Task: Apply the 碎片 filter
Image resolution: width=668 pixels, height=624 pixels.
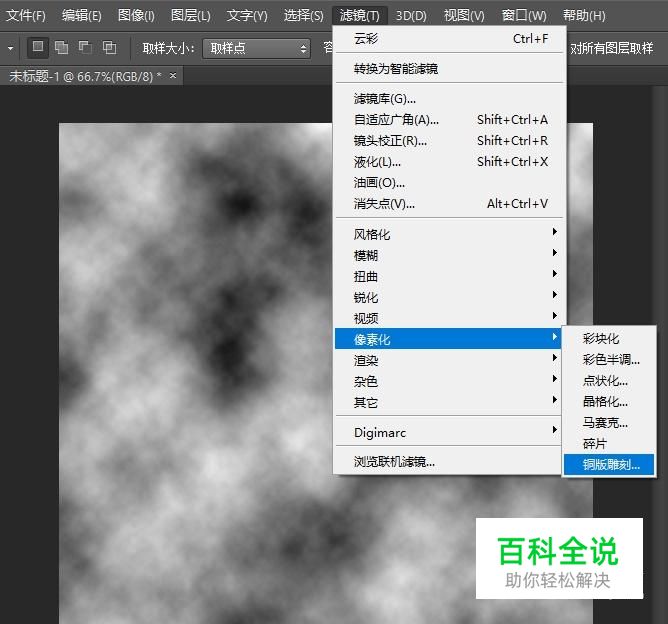Action: [x=609, y=443]
